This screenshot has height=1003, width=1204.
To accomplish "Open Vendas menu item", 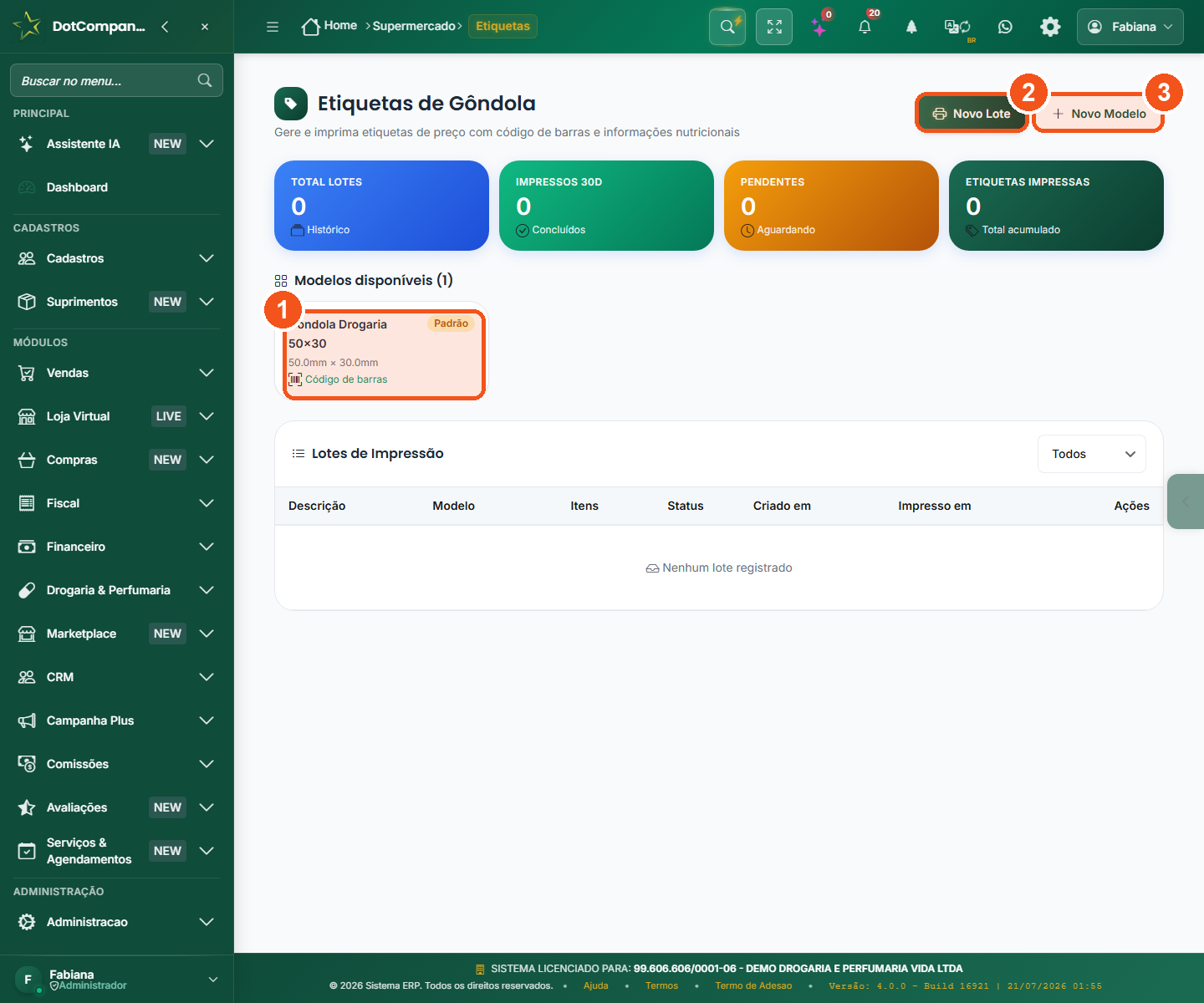I will click(117, 373).
